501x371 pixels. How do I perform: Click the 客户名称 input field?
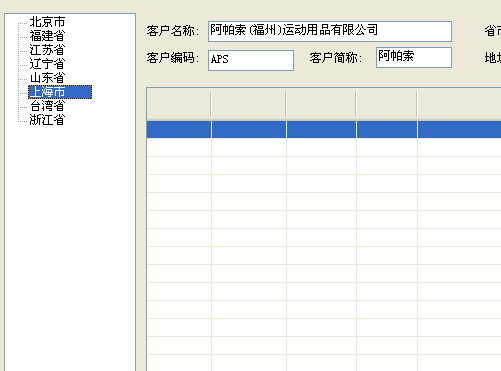[x=330, y=31]
